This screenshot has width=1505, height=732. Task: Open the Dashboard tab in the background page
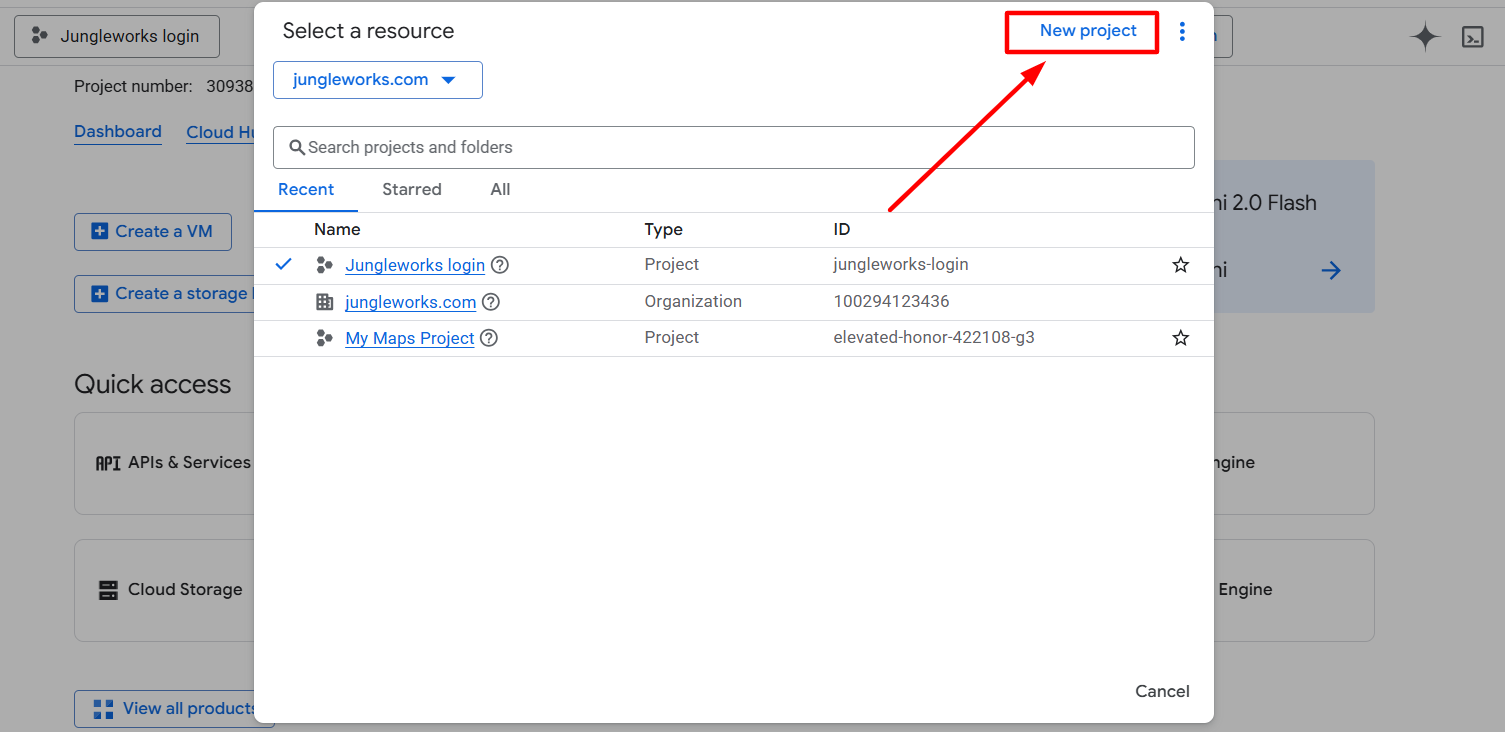pyautogui.click(x=118, y=132)
